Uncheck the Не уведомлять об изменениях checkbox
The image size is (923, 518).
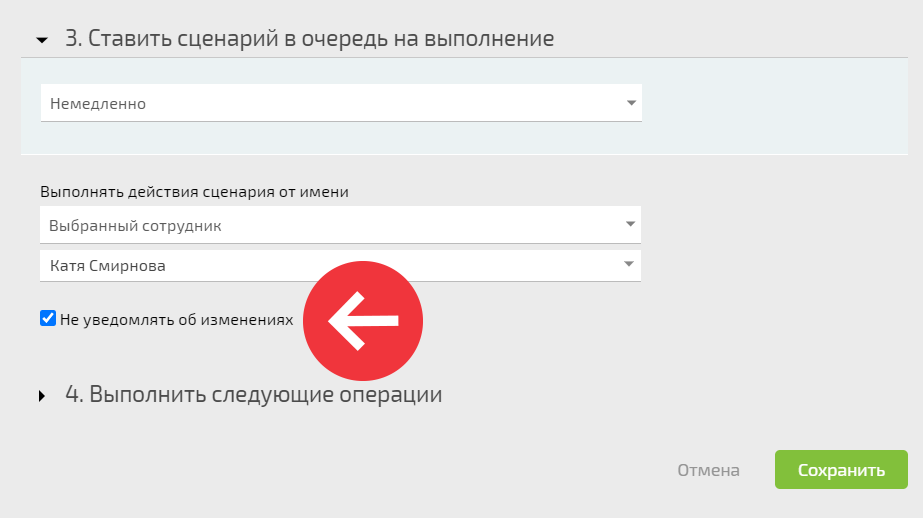(x=48, y=318)
